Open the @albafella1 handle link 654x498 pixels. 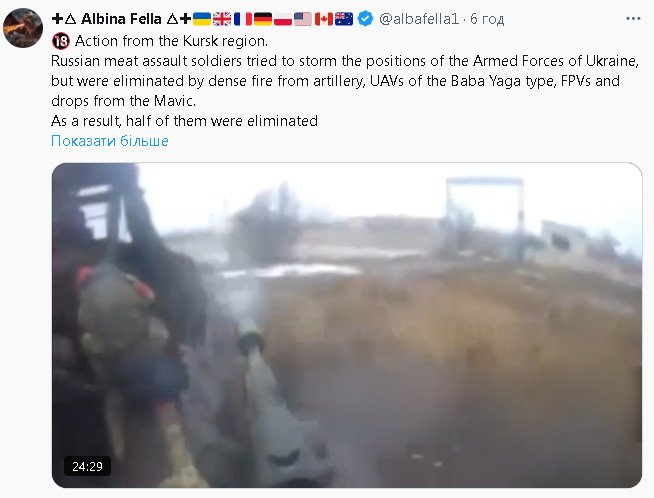click(419, 19)
